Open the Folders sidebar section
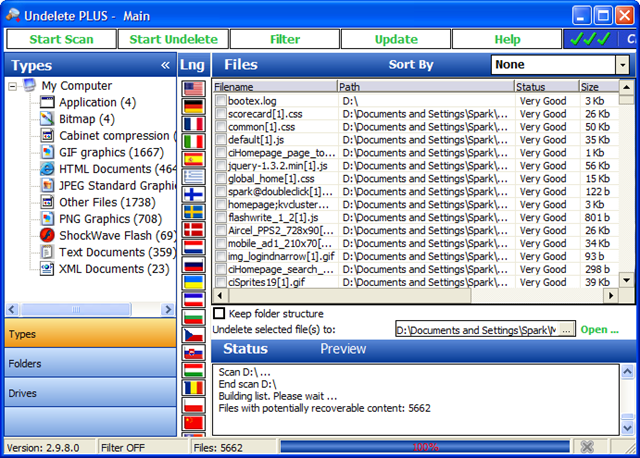Image resolution: width=640 pixels, height=458 pixels. click(x=91, y=363)
